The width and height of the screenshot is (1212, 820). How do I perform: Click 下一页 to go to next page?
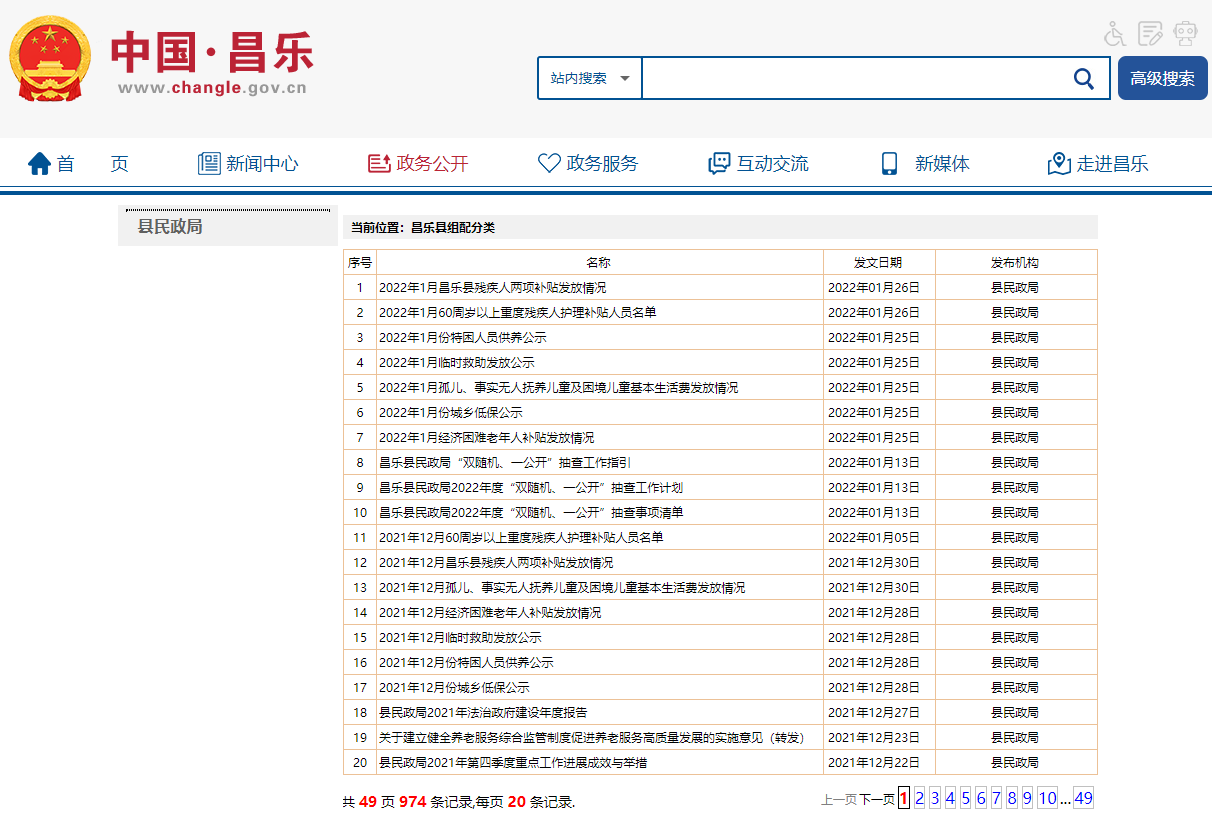tap(877, 799)
